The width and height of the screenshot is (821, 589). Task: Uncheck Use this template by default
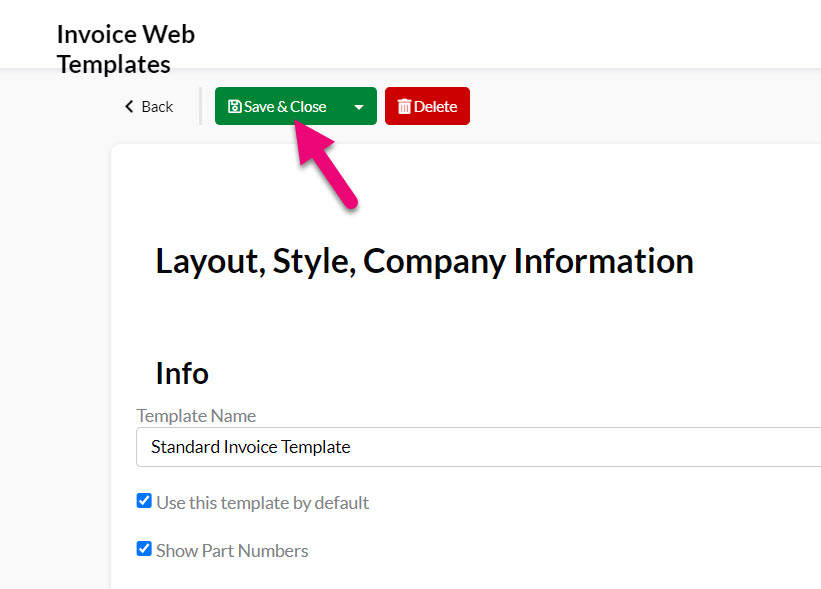(144, 501)
